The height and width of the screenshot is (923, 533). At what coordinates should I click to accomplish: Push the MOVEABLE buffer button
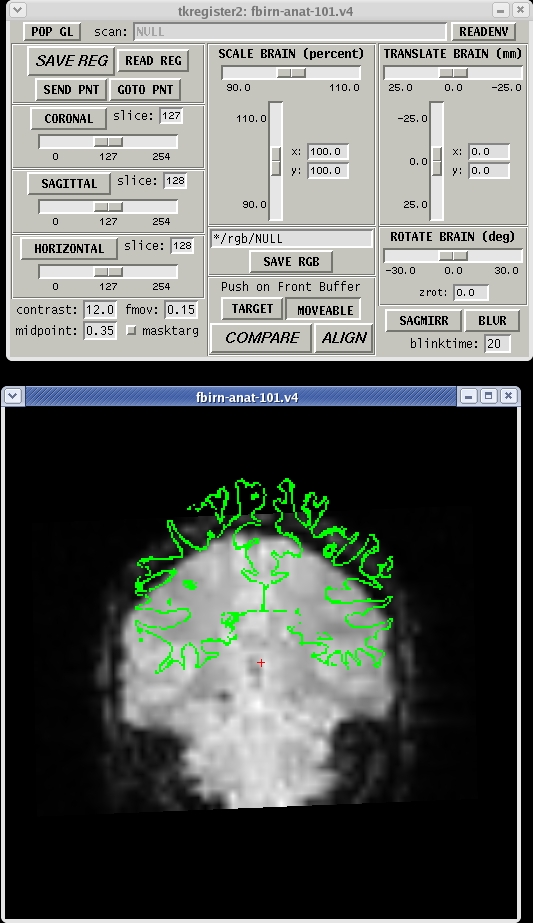coord(325,310)
